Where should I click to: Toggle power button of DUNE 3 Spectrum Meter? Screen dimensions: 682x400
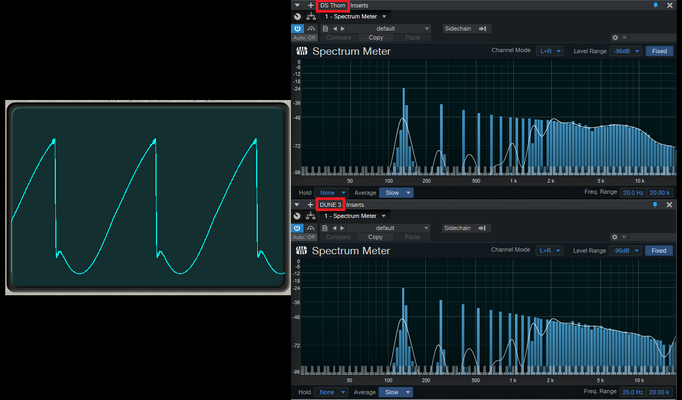(297, 228)
